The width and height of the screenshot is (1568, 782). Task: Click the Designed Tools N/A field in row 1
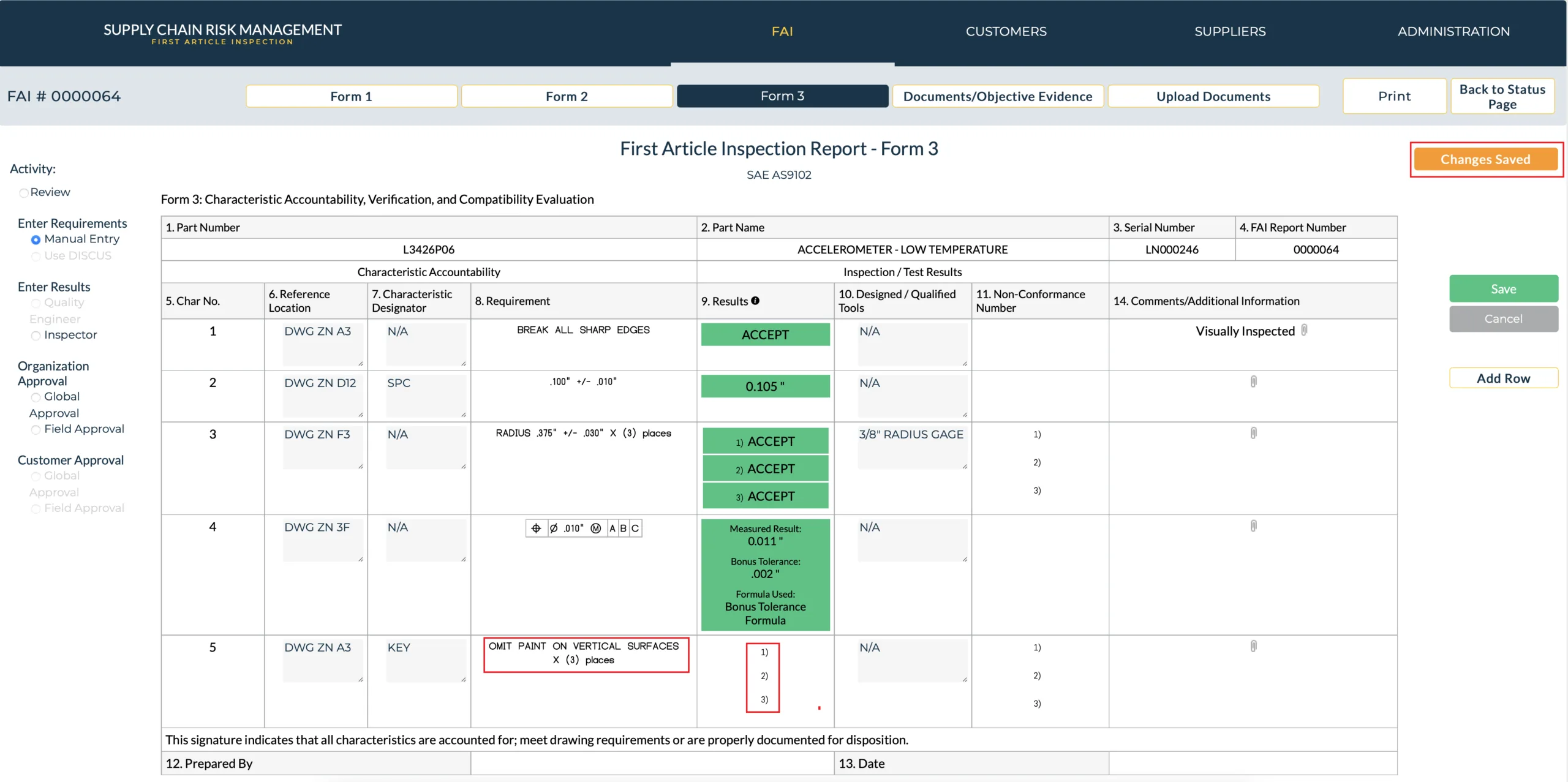[x=913, y=344]
